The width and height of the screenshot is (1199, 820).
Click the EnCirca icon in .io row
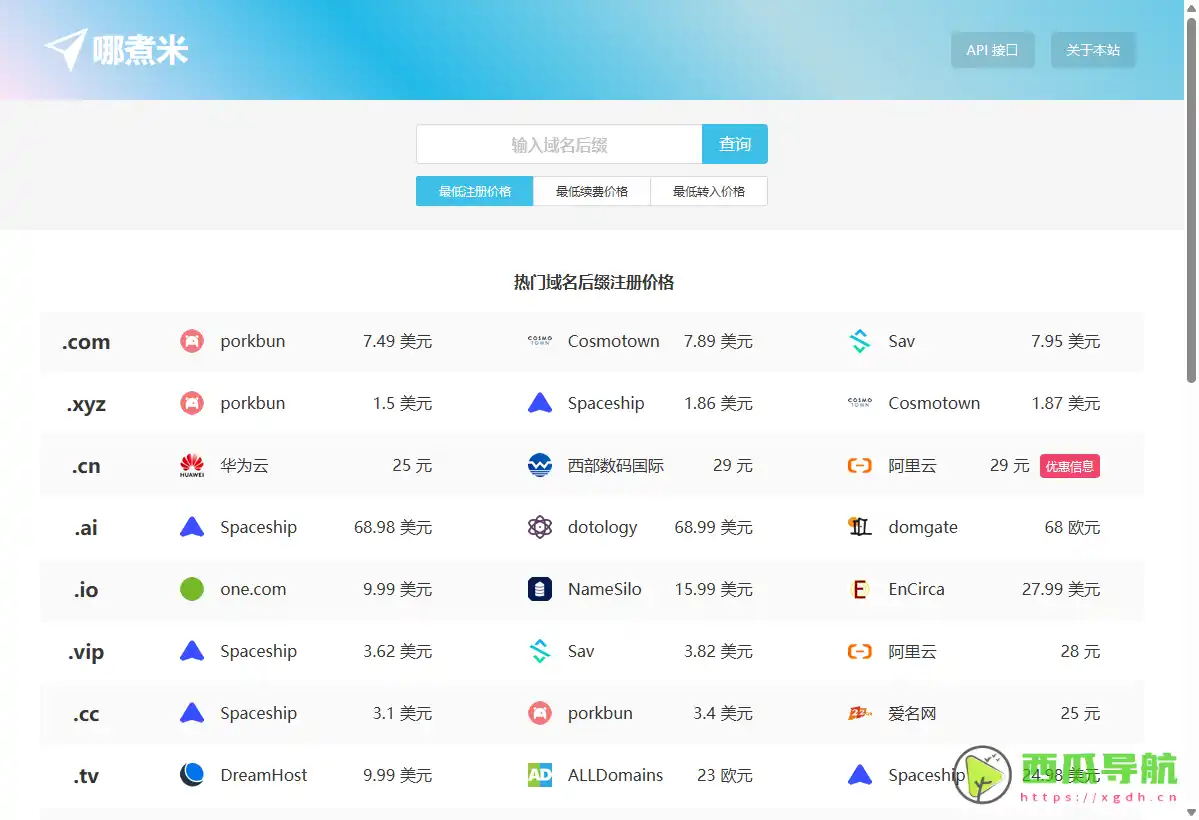(860, 589)
